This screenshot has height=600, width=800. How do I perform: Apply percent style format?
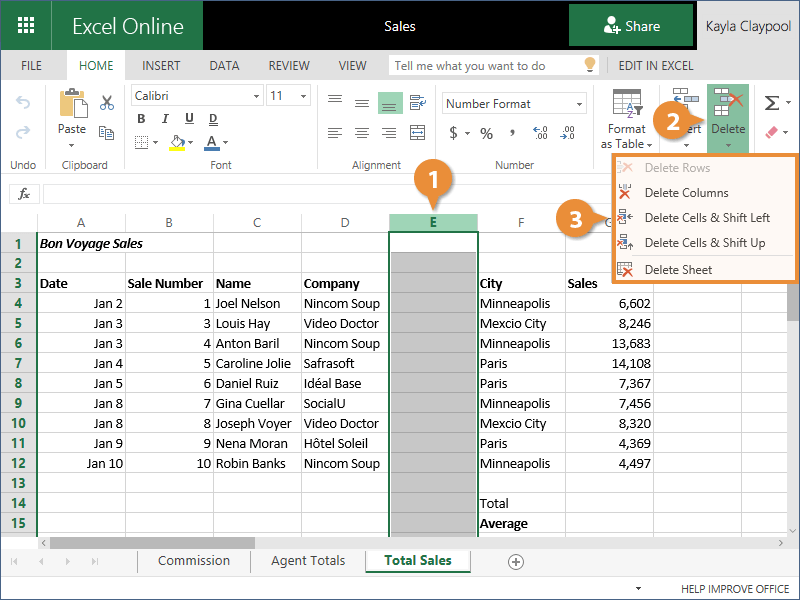coord(486,133)
